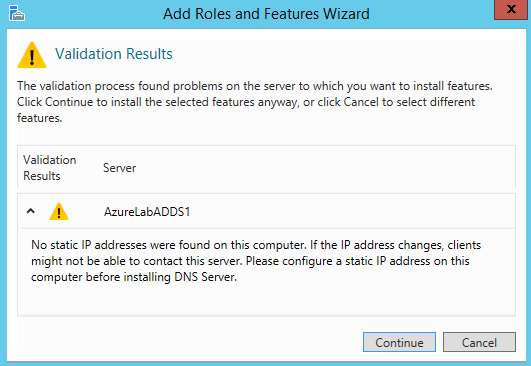Click the large yellow warning triangle icon
The width and height of the screenshot is (531, 366).
point(32,55)
